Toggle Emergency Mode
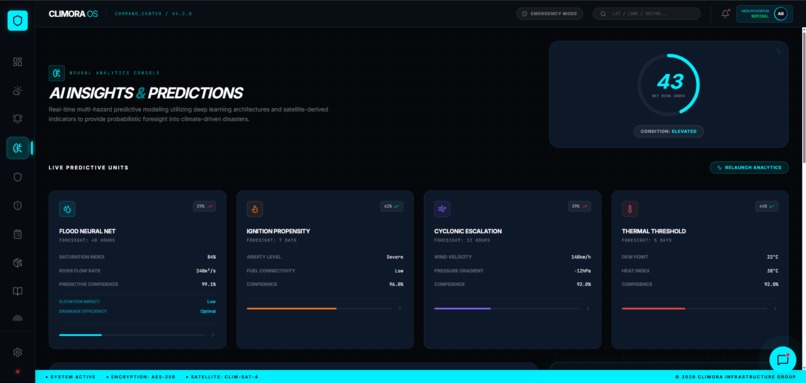 point(549,14)
